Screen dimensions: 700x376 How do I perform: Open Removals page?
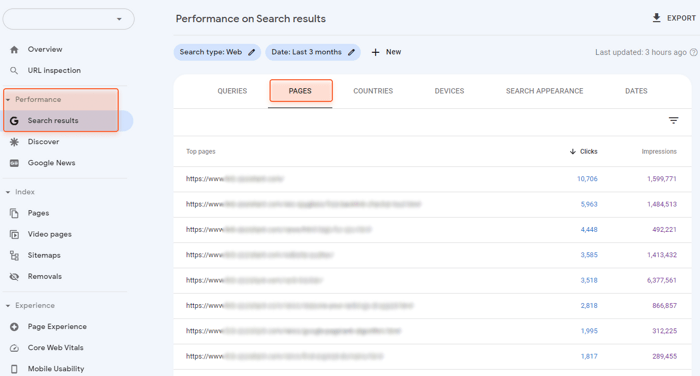tap(45, 276)
